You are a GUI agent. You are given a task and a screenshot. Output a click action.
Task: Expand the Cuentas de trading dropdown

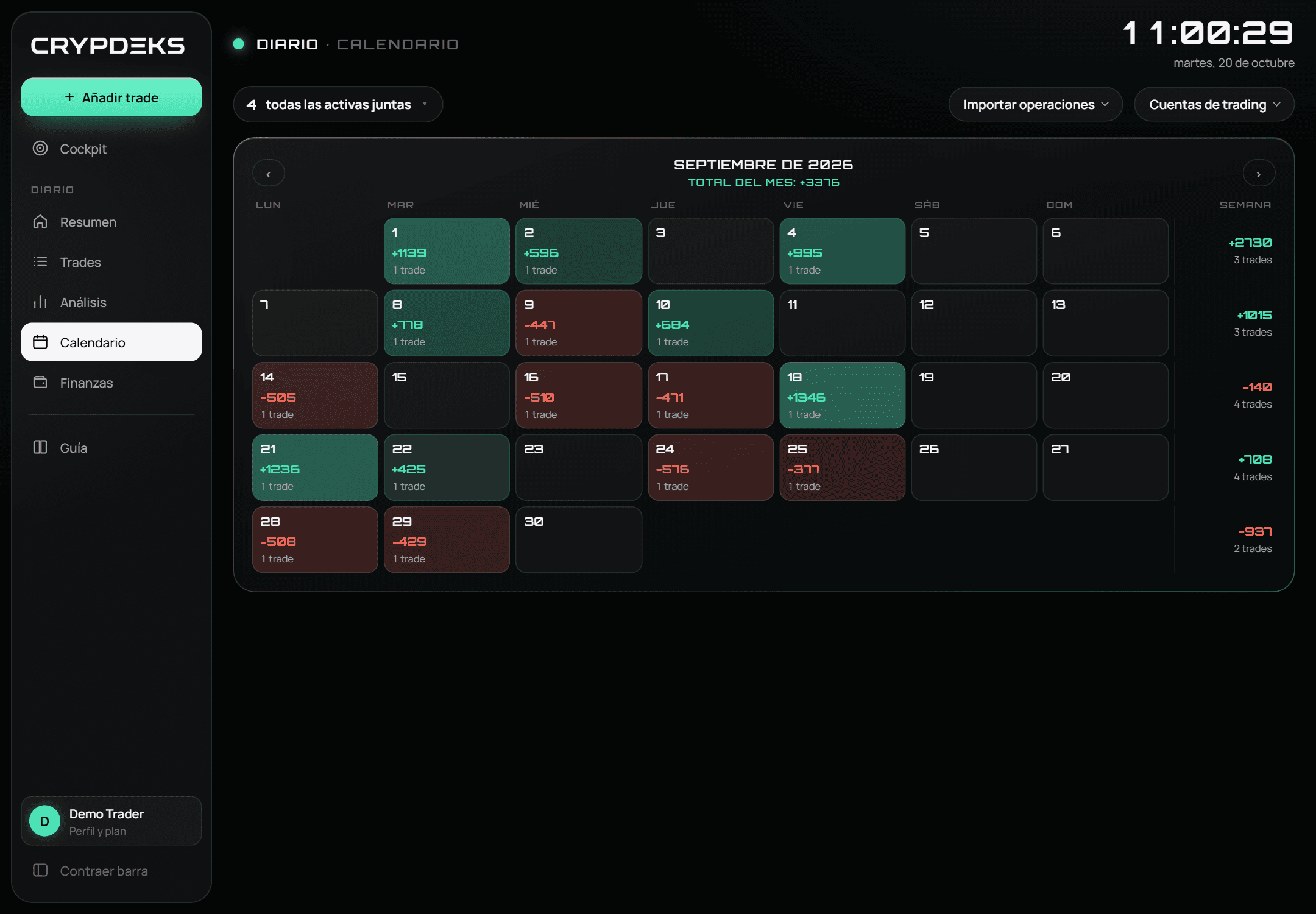tap(1214, 104)
